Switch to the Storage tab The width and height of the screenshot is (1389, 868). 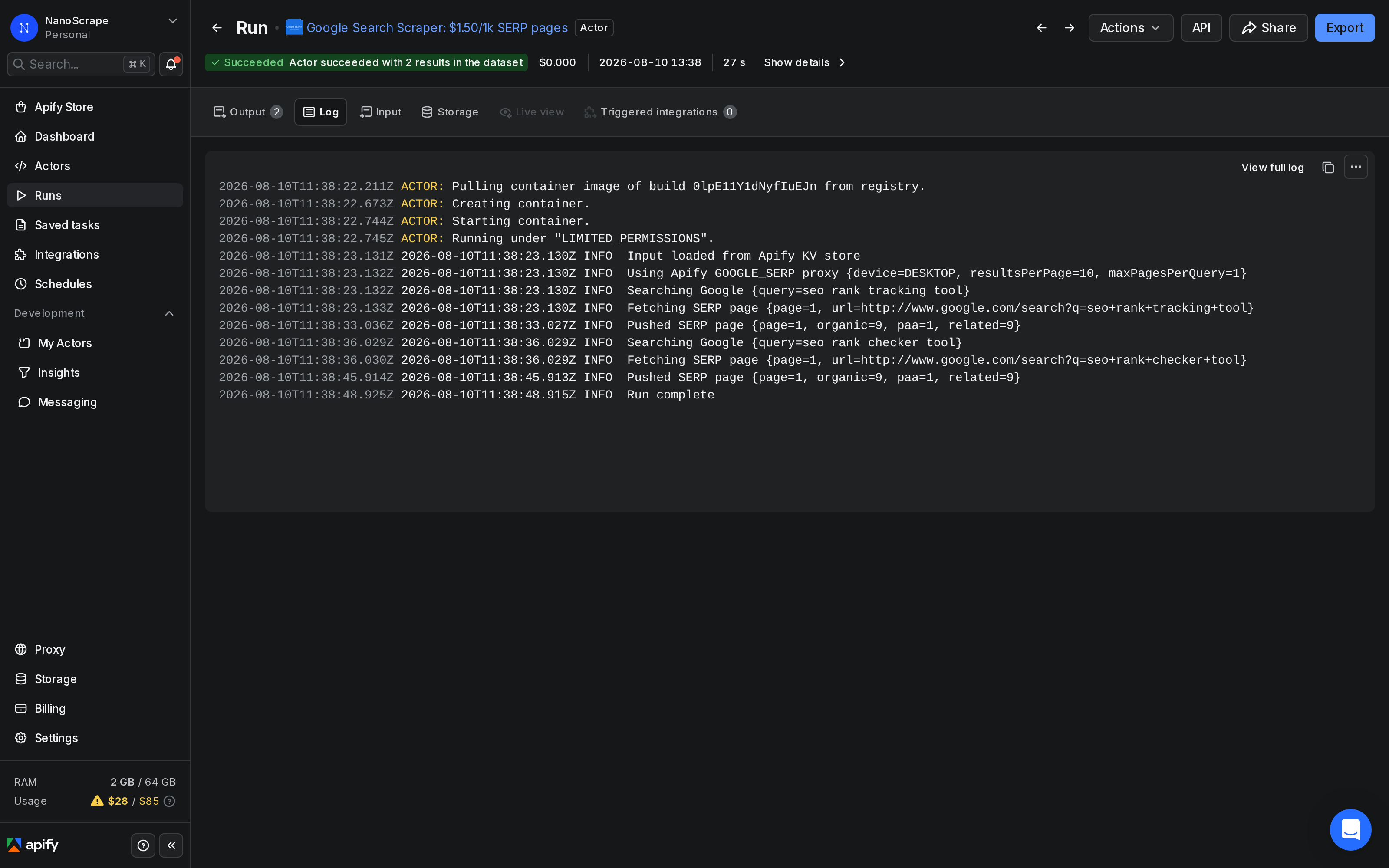coord(450,112)
